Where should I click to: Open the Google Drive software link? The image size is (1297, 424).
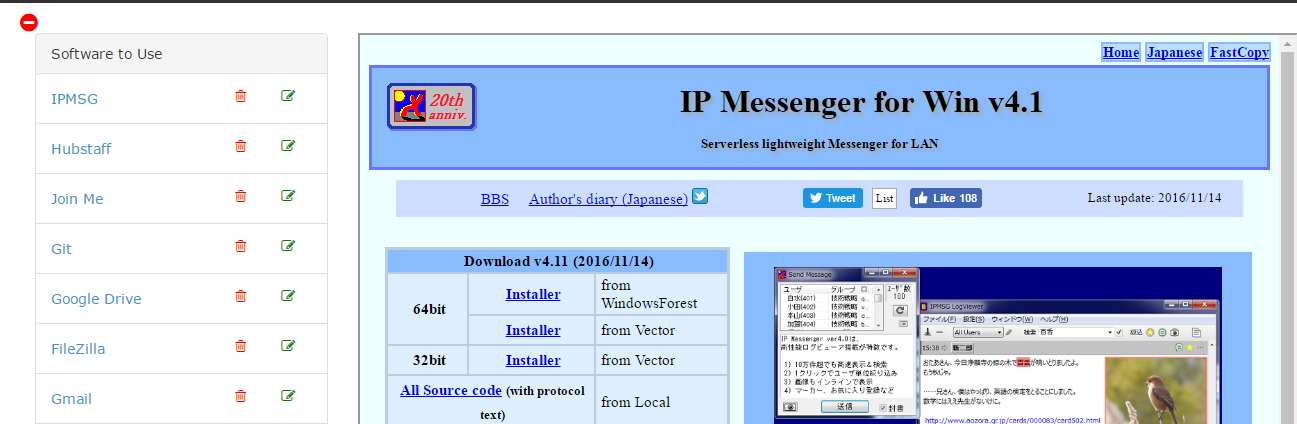tap(96, 299)
